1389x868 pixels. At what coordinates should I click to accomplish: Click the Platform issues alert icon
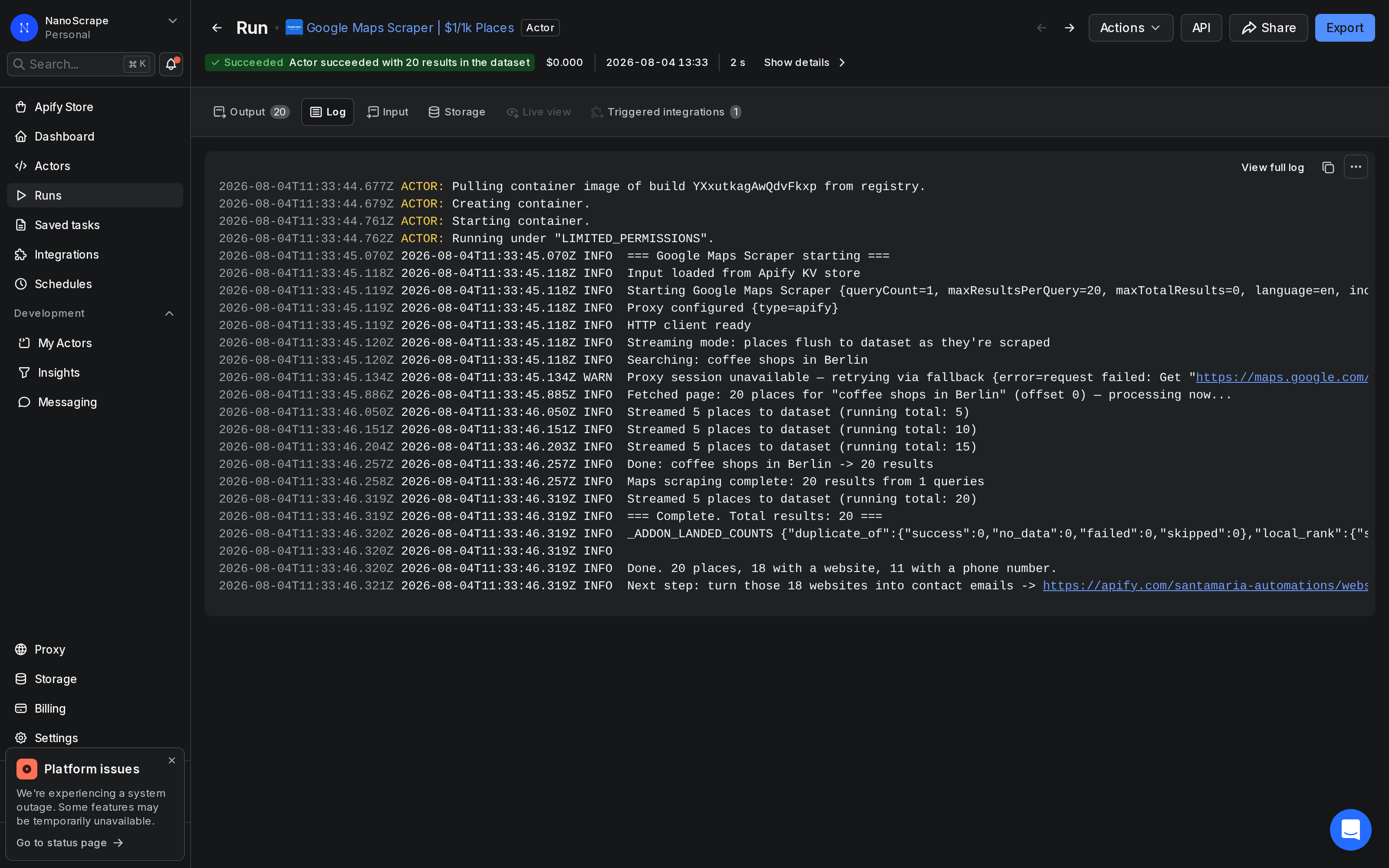pyautogui.click(x=27, y=769)
